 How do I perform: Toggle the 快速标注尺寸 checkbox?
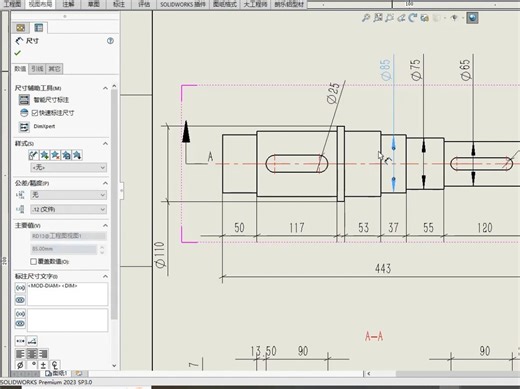tap(35, 113)
